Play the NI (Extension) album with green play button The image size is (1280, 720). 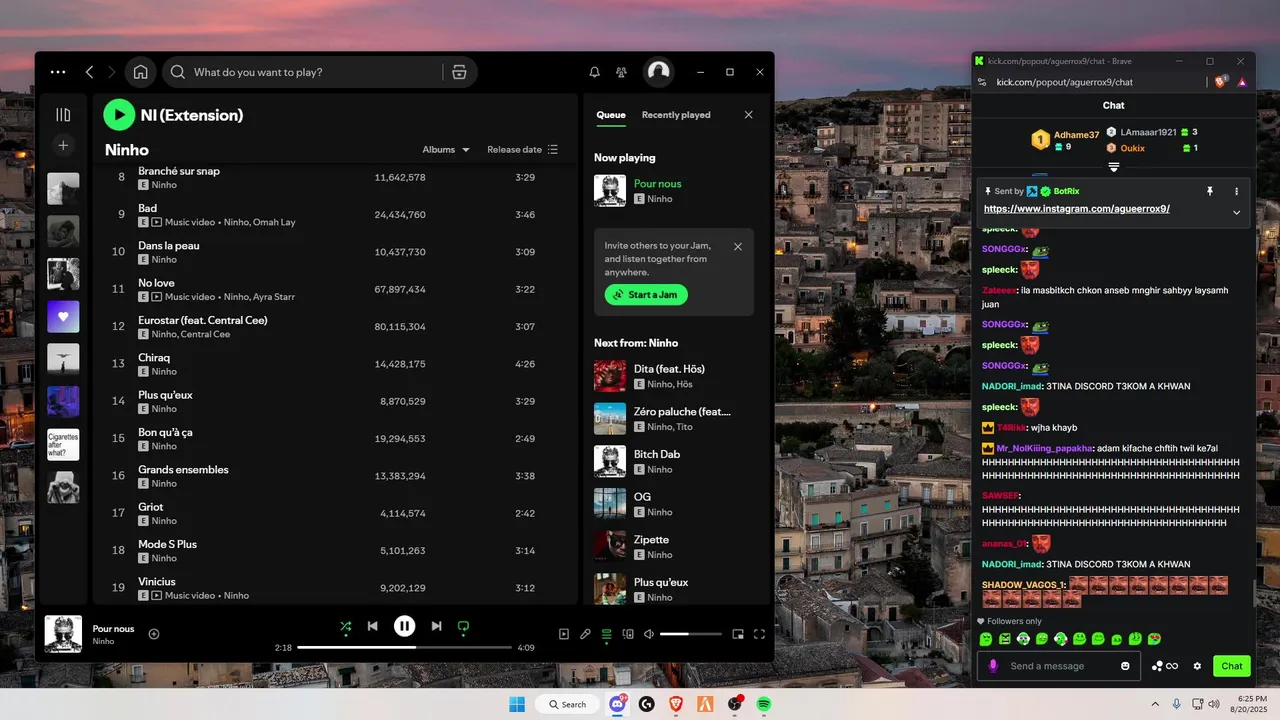119,115
